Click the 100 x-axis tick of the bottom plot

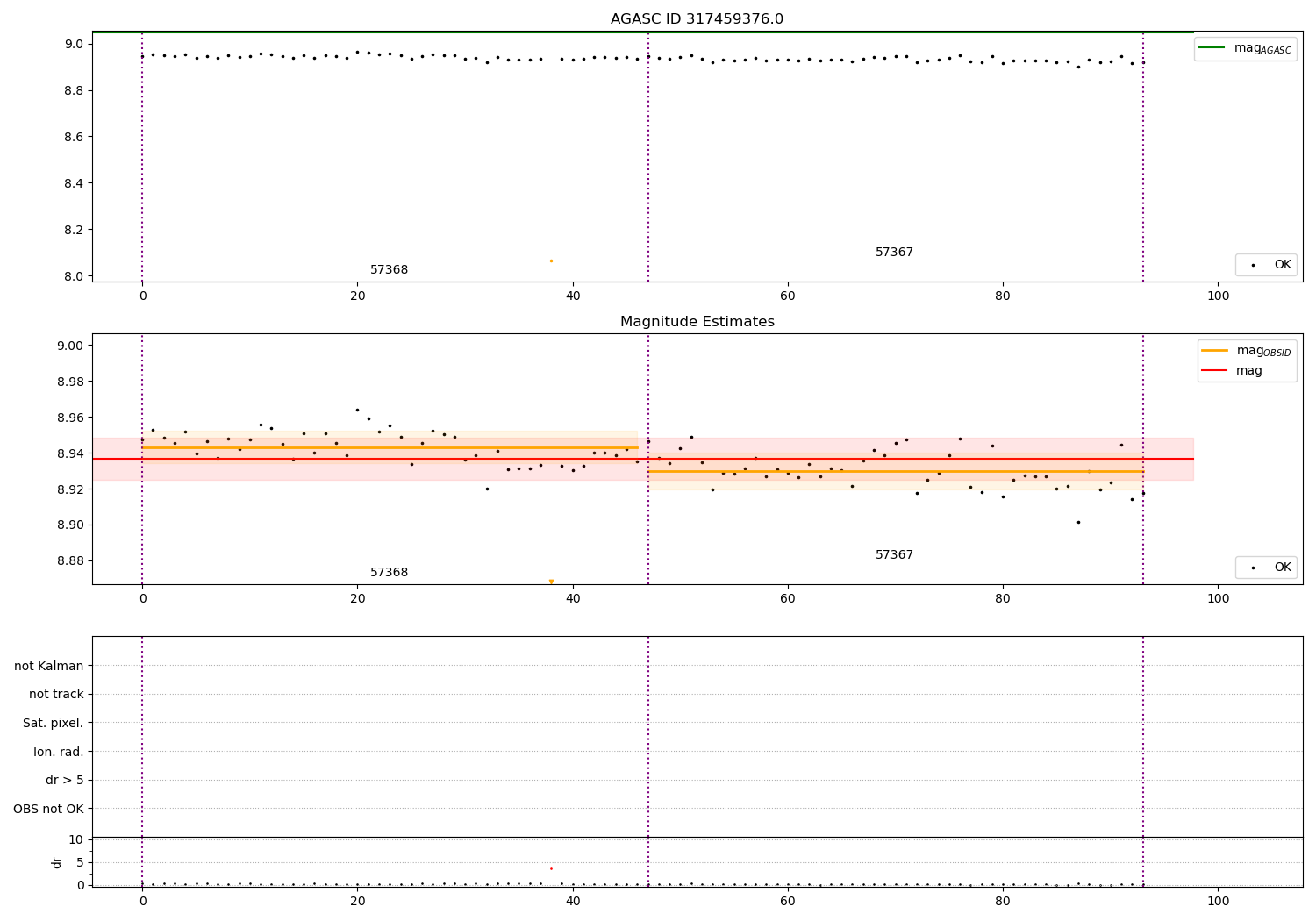tap(1218, 901)
